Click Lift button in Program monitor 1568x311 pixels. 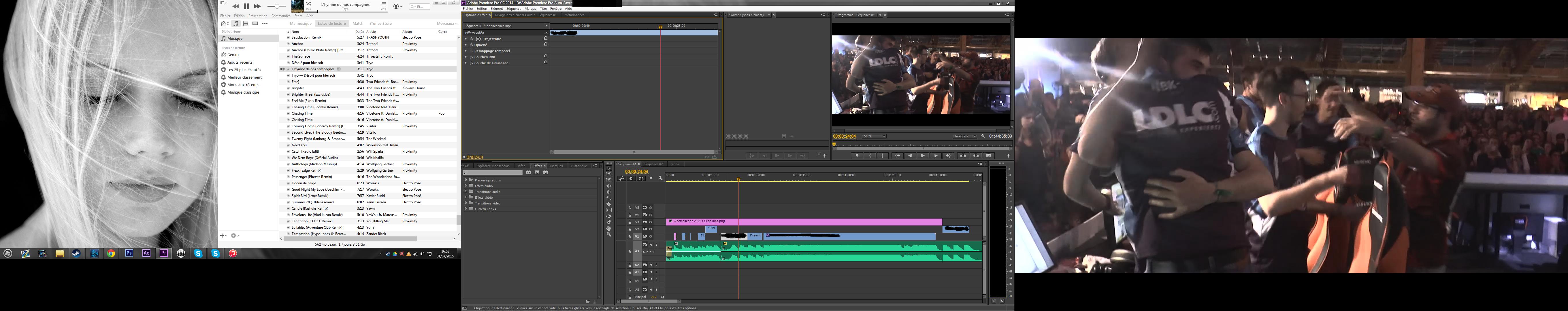click(963, 156)
